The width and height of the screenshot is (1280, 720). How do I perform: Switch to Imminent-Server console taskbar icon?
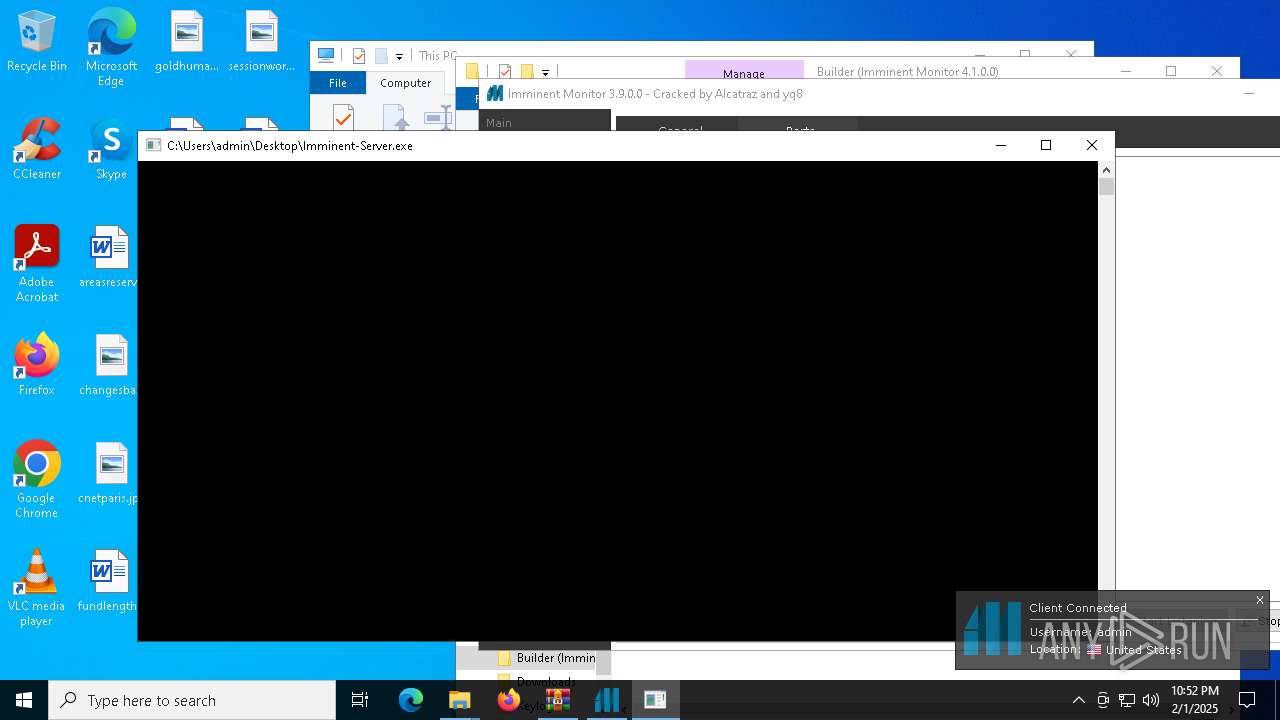(655, 700)
